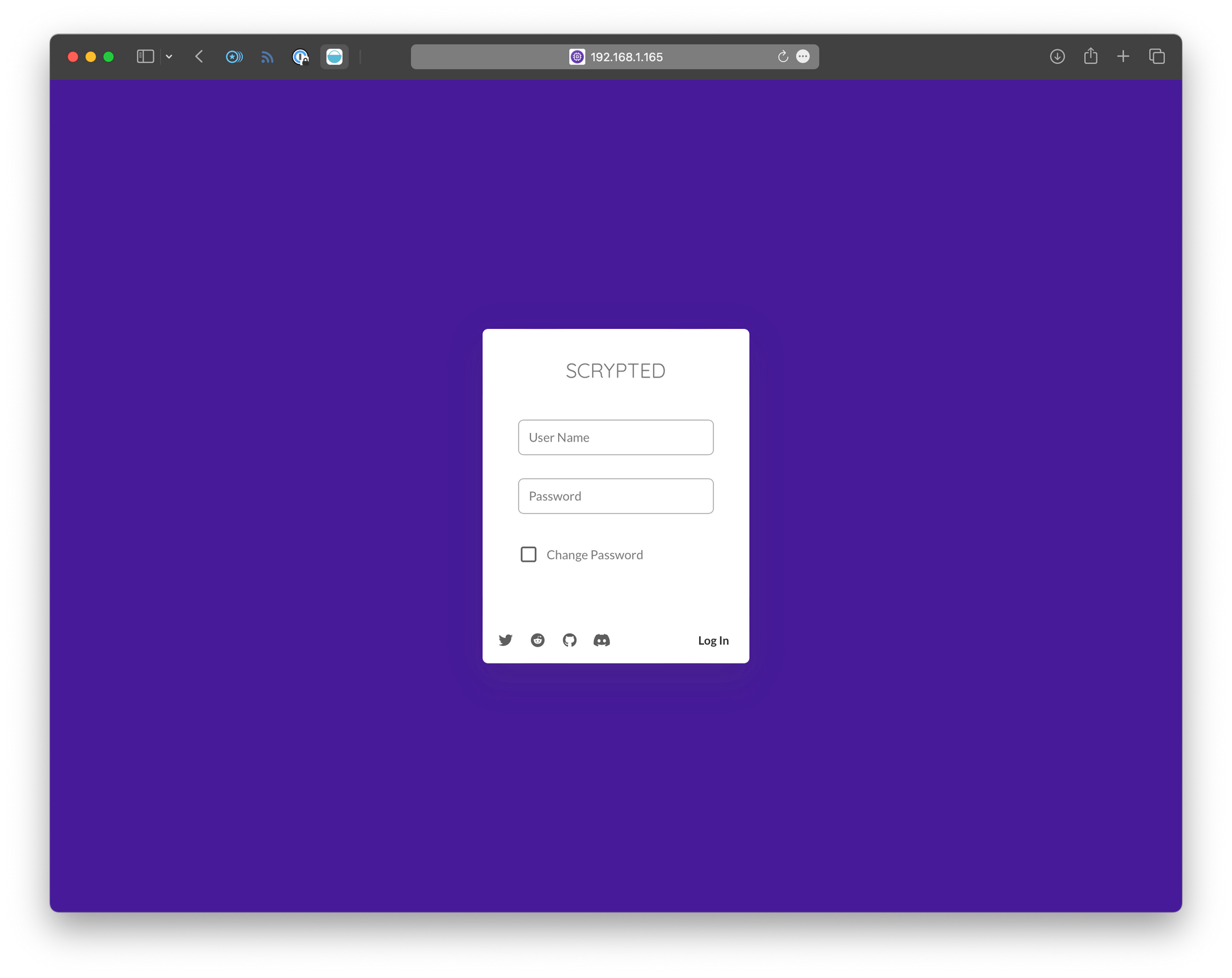Expand the sidebar tab group dropdown arrow
This screenshot has height=978, width=1232.
[x=169, y=57]
